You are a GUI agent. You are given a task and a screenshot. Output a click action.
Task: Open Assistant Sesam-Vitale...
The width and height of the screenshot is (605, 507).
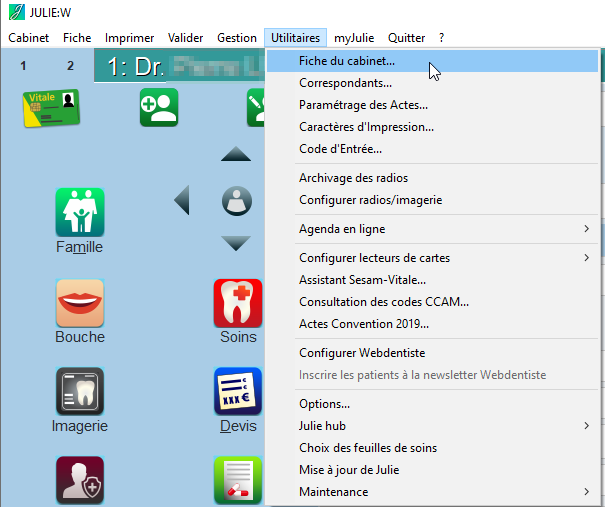(x=432, y=280)
